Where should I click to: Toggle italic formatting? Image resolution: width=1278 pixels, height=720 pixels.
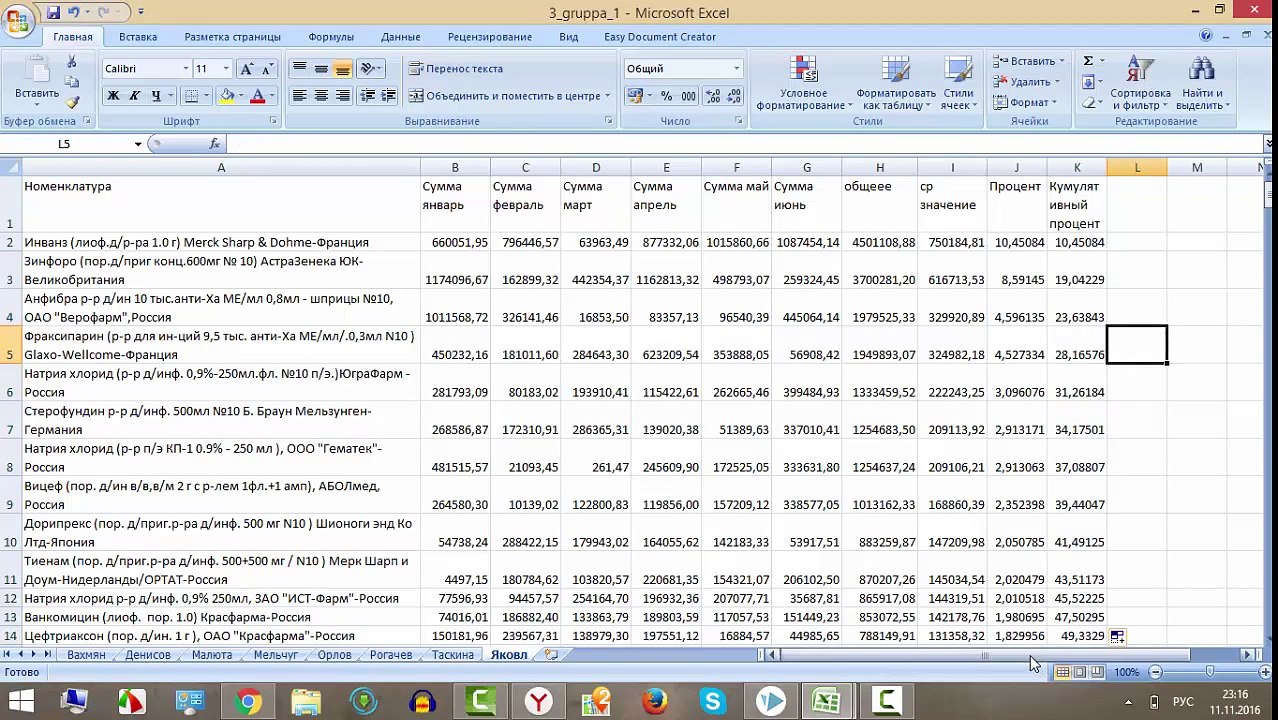click(135, 96)
